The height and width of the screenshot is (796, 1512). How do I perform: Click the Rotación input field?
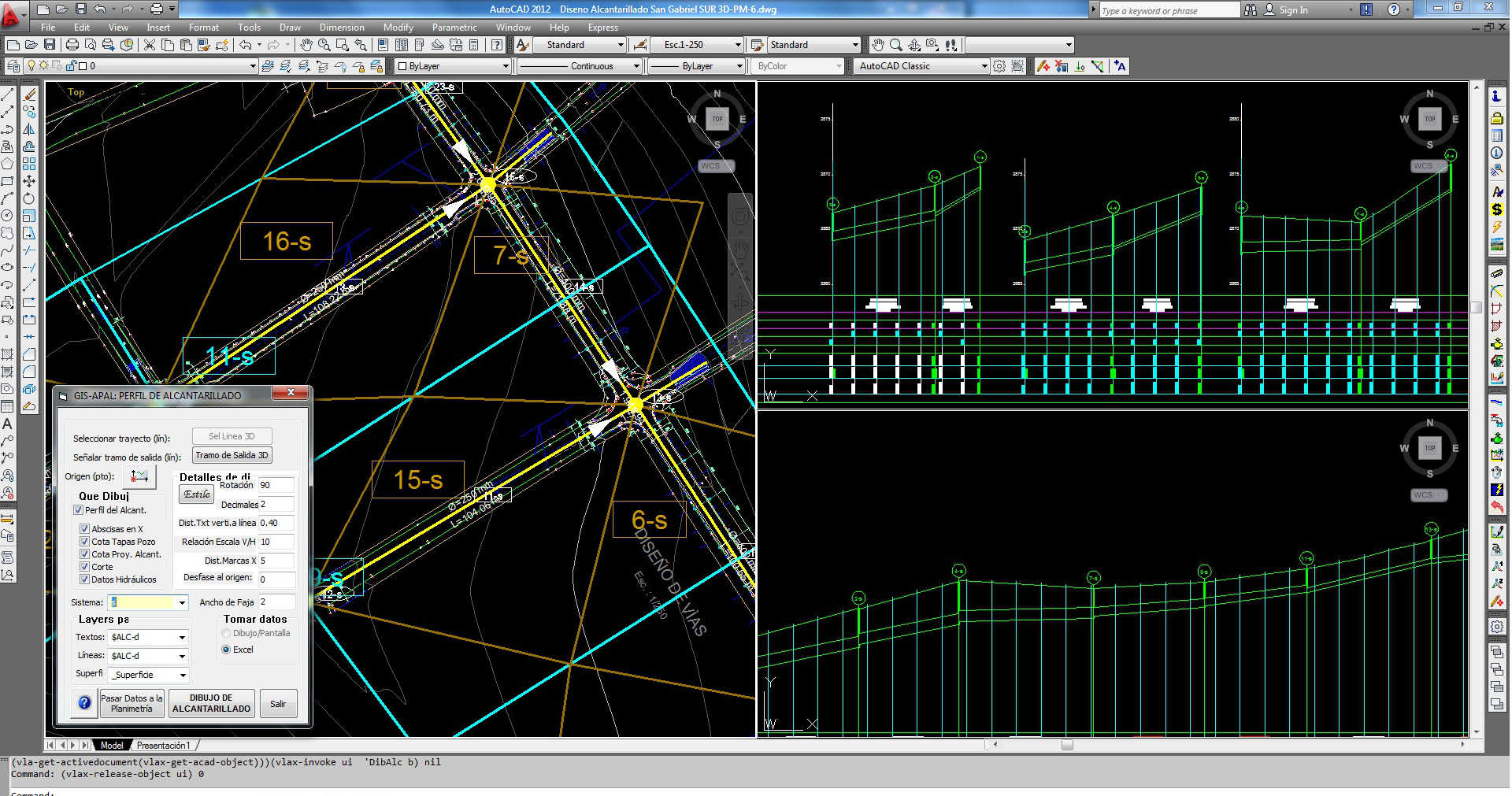point(276,485)
